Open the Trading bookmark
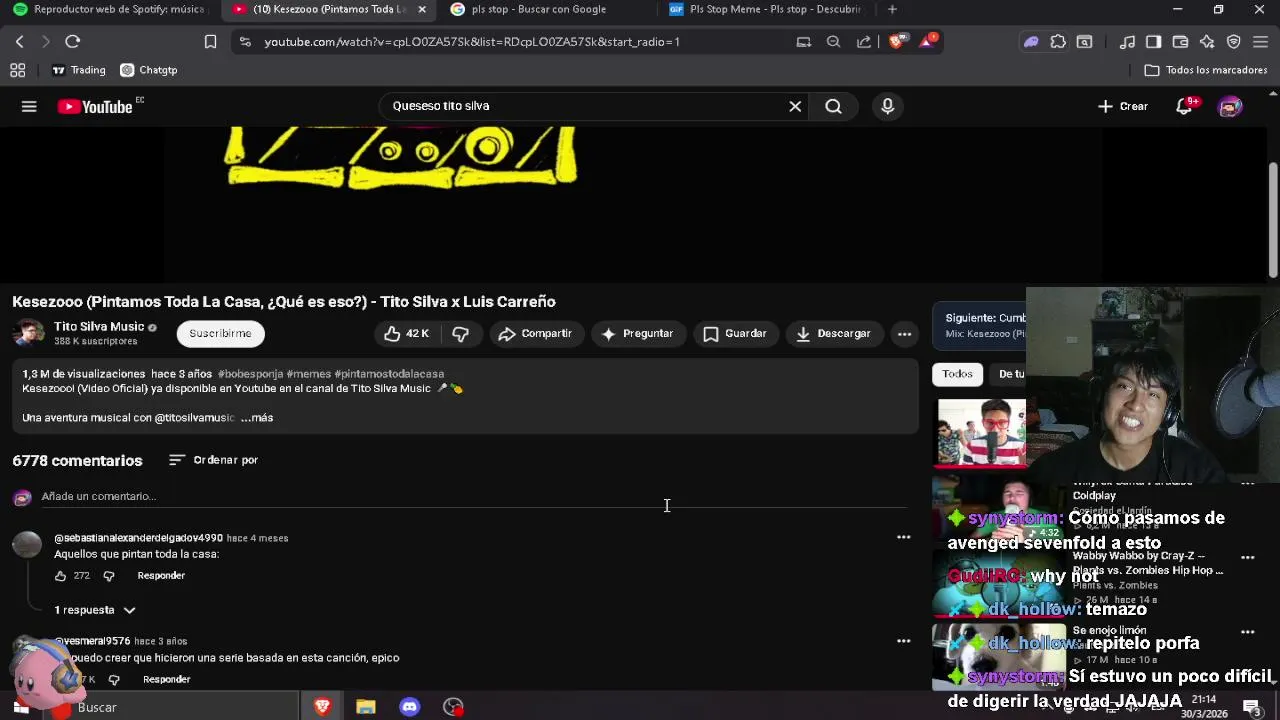This screenshot has height=720, width=1280. pos(78,70)
